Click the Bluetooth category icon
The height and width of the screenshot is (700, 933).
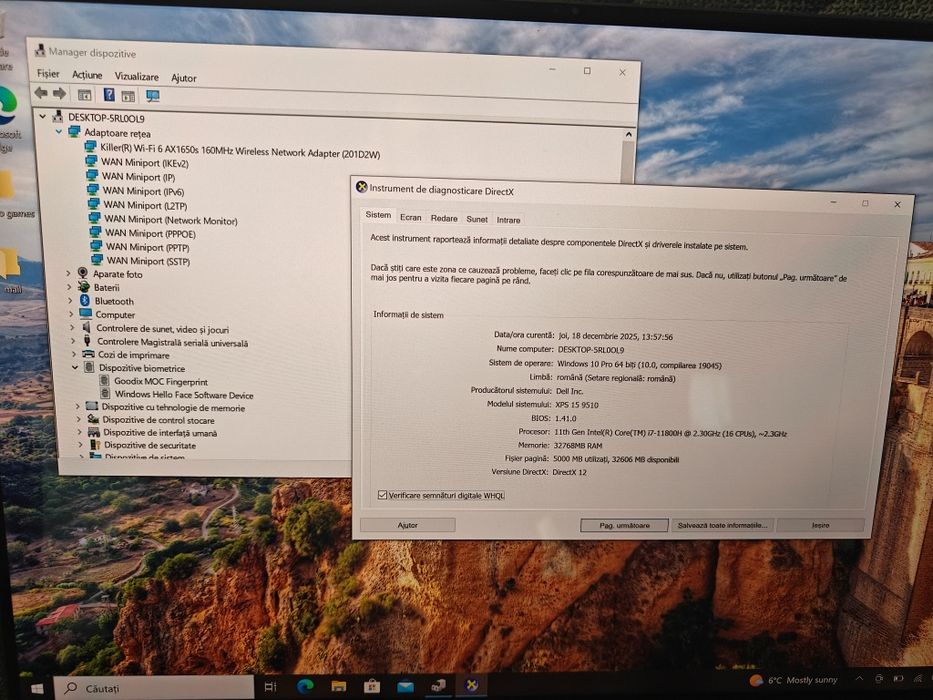pos(84,301)
